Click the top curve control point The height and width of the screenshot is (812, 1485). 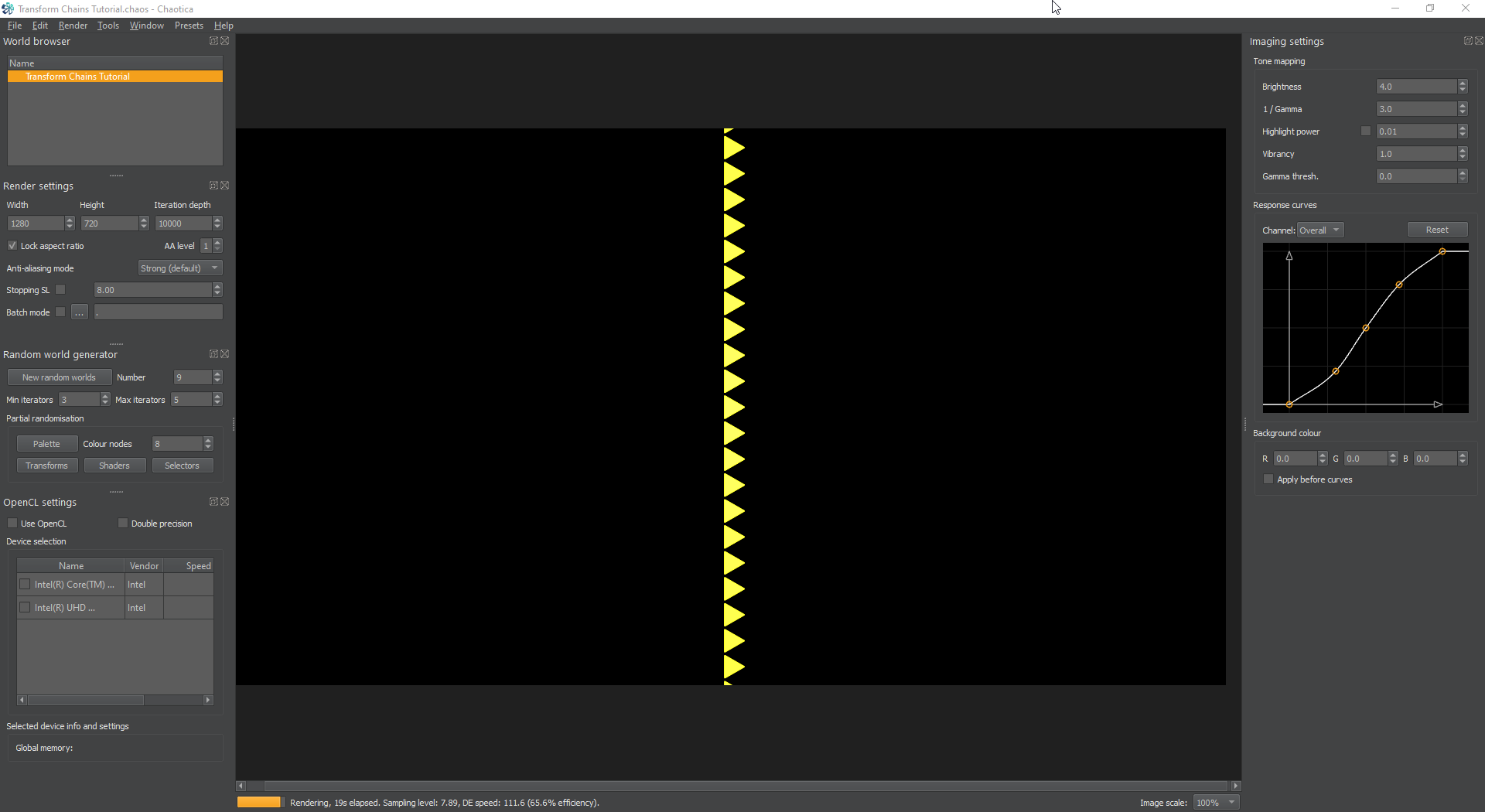1442,251
